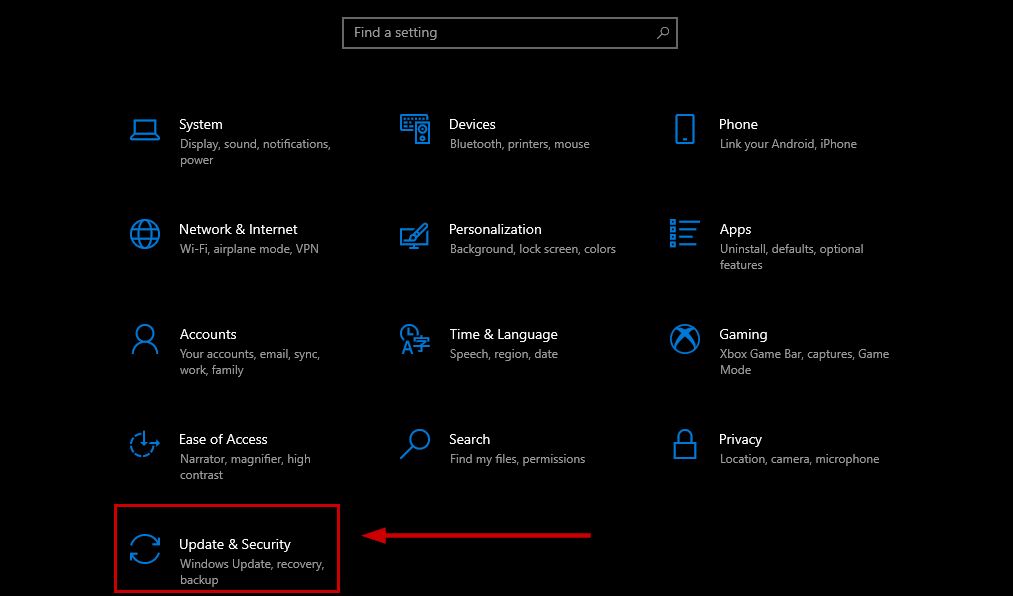Viewport: 1013px width, 596px height.
Task: Click 'Speech, region, date' description
Action: [503, 355]
